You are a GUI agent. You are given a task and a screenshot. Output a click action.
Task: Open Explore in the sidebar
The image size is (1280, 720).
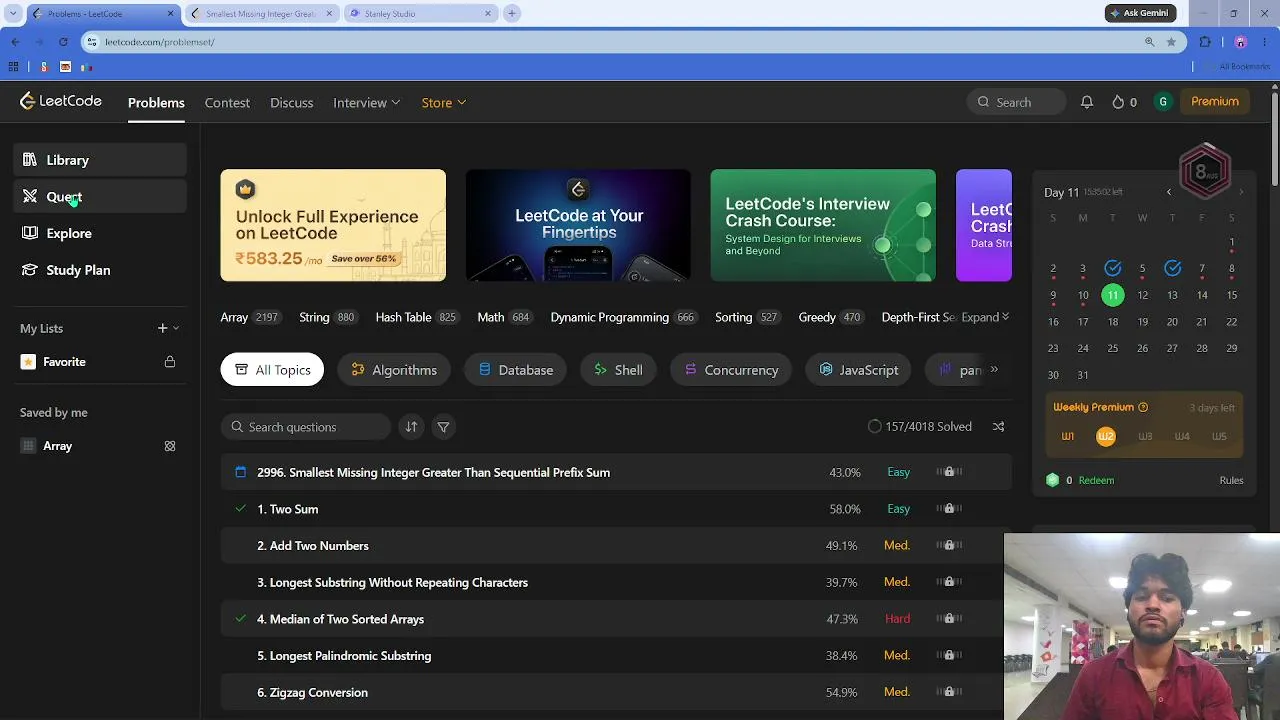(100, 233)
